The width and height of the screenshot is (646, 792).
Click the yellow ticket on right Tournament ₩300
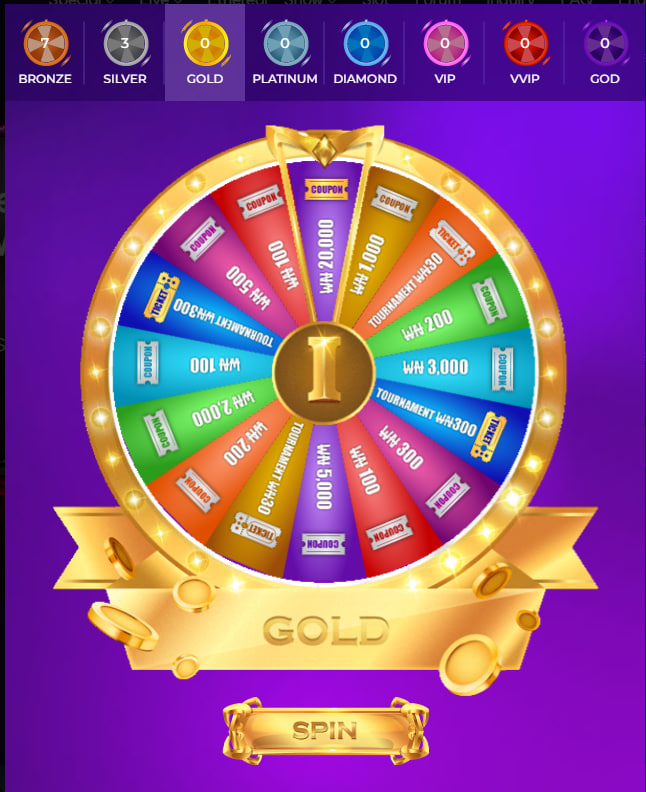point(487,436)
